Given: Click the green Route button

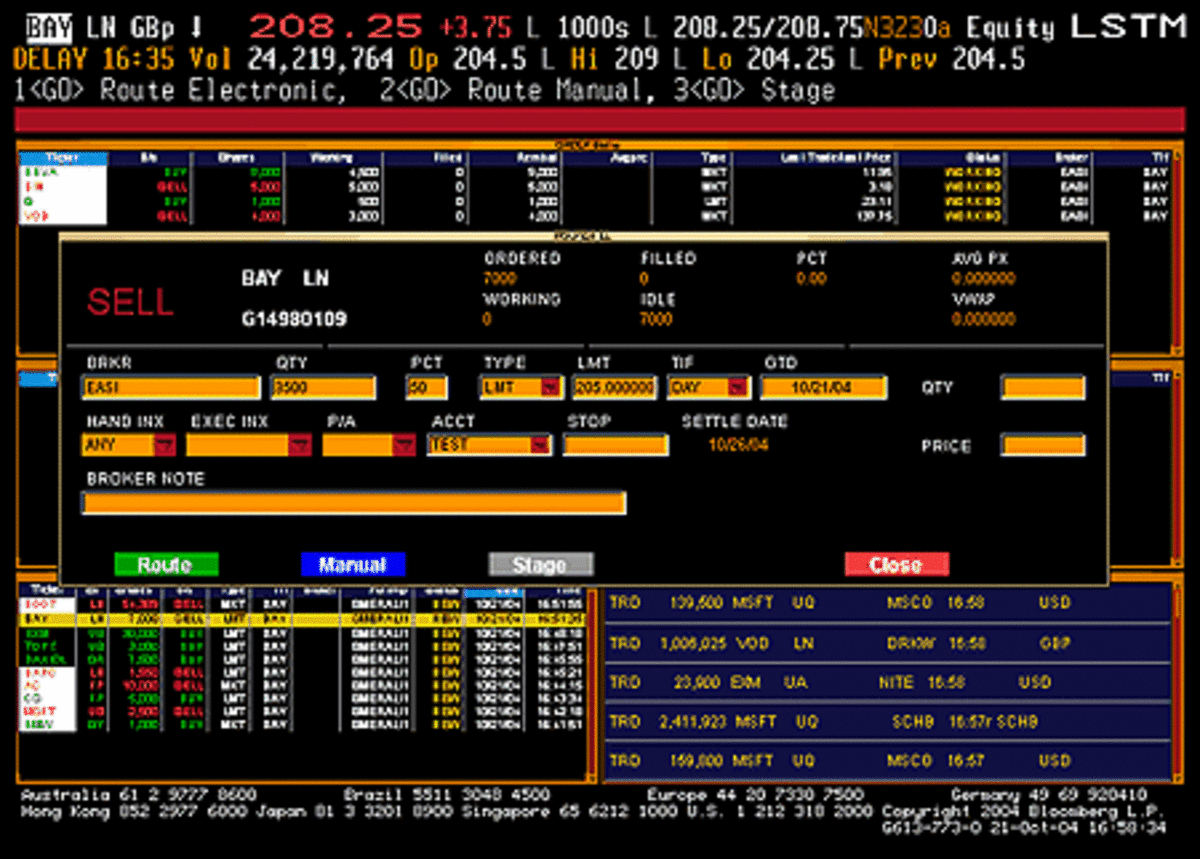Looking at the screenshot, I should pos(166,565).
